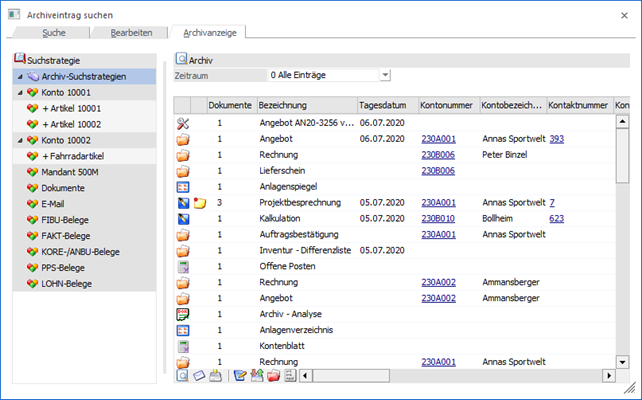The height and width of the screenshot is (400, 642).
Task: Click the Archiv - Analyse row icon
Action: 182,314
